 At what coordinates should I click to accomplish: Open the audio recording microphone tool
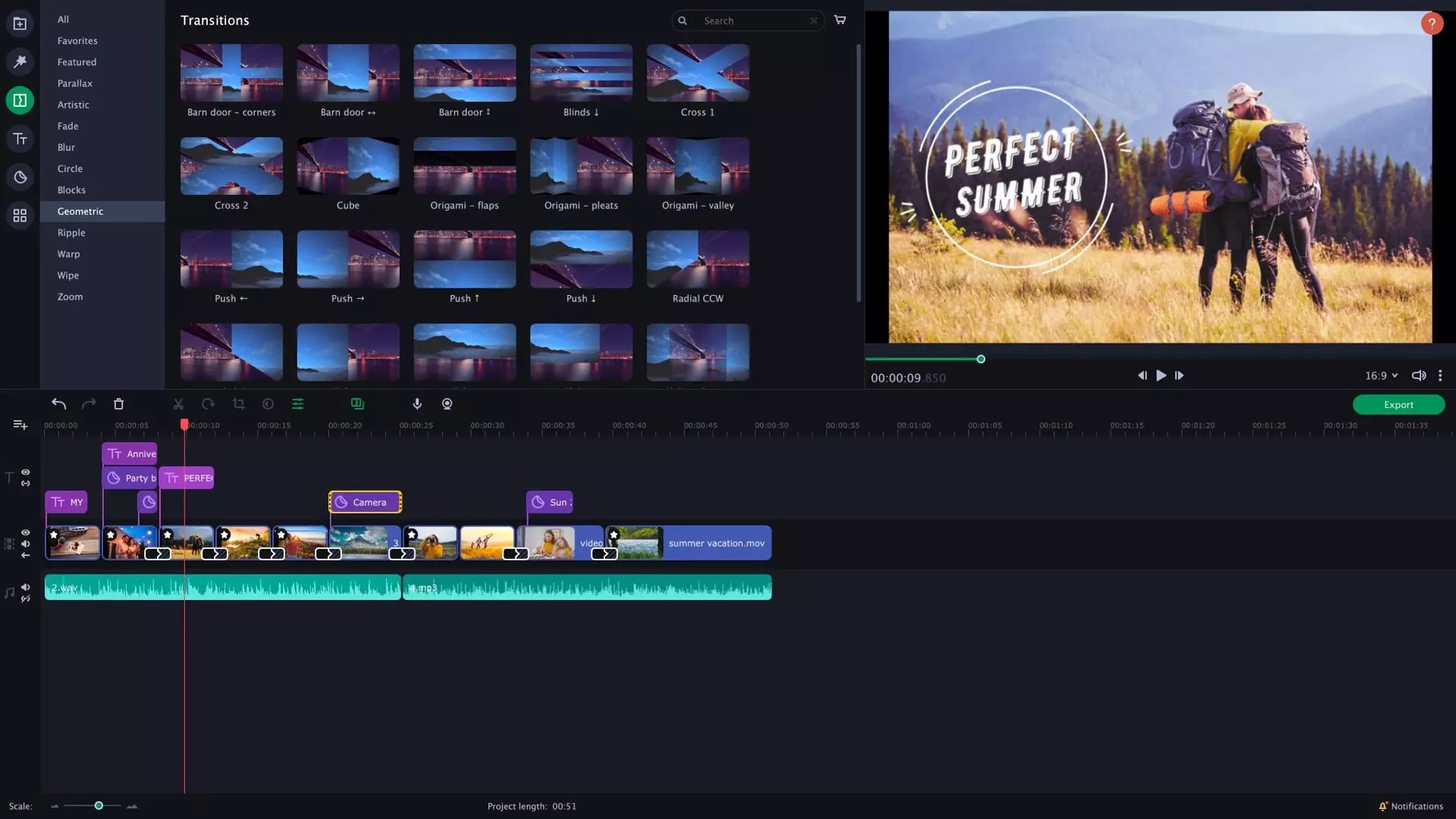[x=416, y=403]
